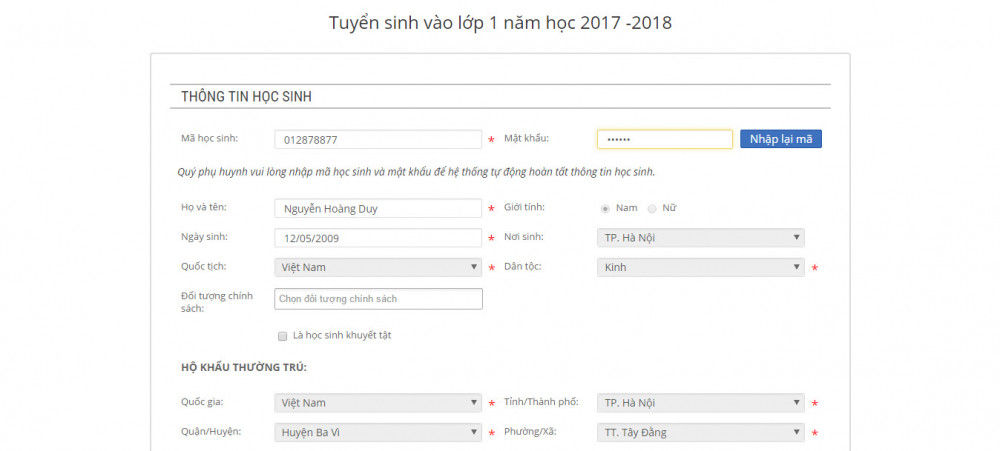Click the 'Tuyển sinh vào lớp 1' page title
1000x451 pixels.
coord(500,22)
